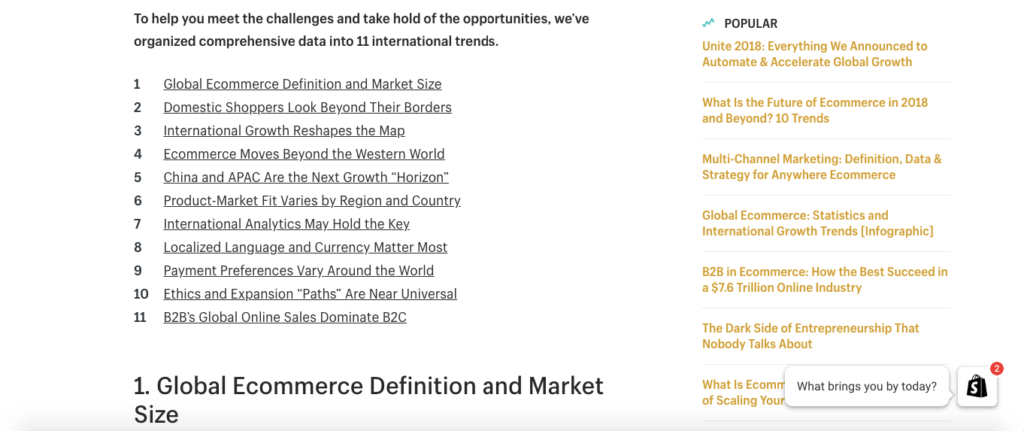Open the Shopify chat bag icon
The width and height of the screenshot is (1024, 431).
pyautogui.click(x=977, y=387)
